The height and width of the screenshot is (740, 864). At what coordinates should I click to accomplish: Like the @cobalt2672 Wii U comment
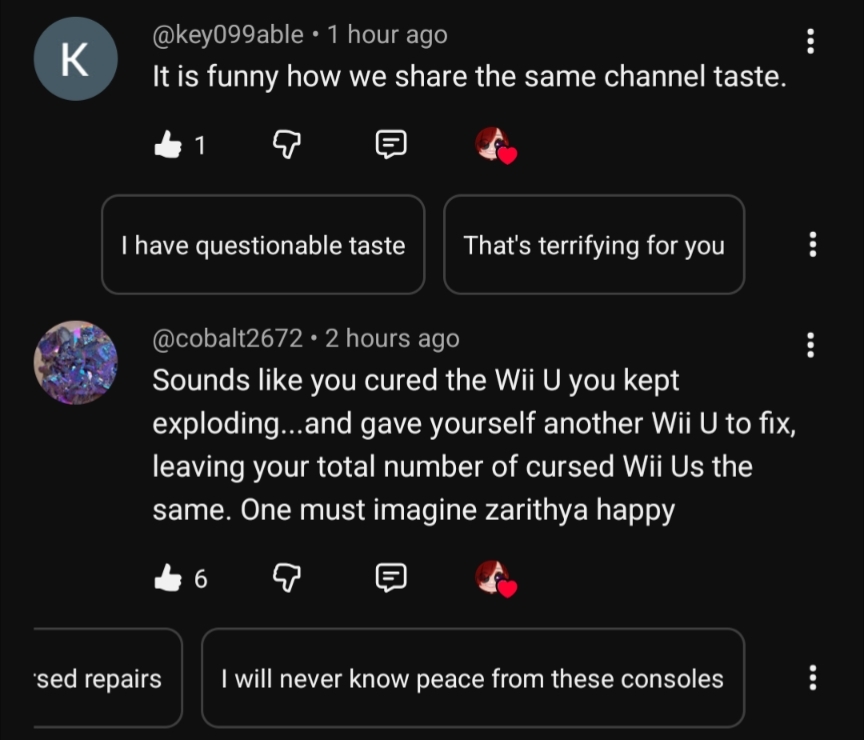[166, 577]
